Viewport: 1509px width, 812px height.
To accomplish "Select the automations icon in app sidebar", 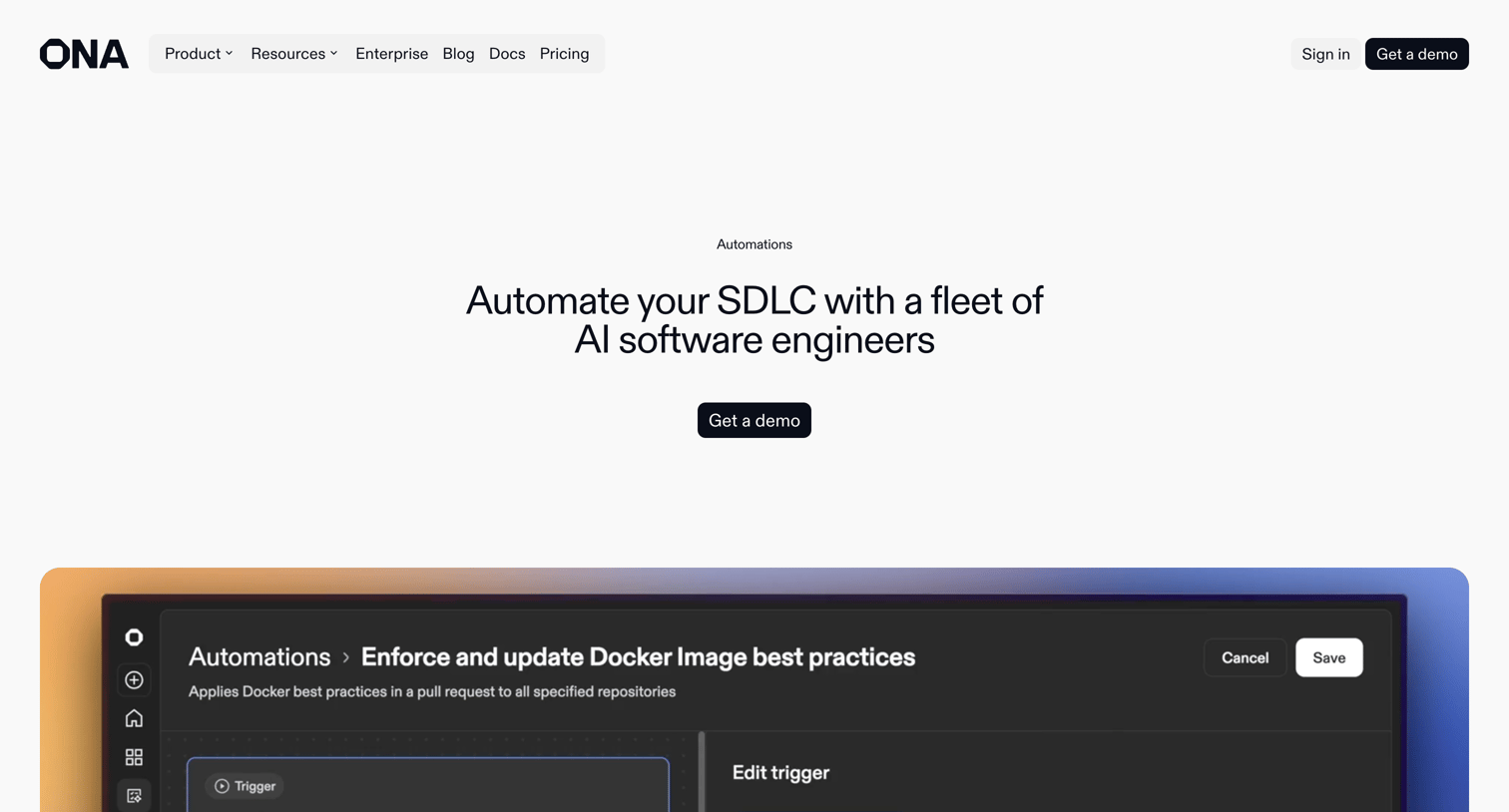I will click(134, 795).
